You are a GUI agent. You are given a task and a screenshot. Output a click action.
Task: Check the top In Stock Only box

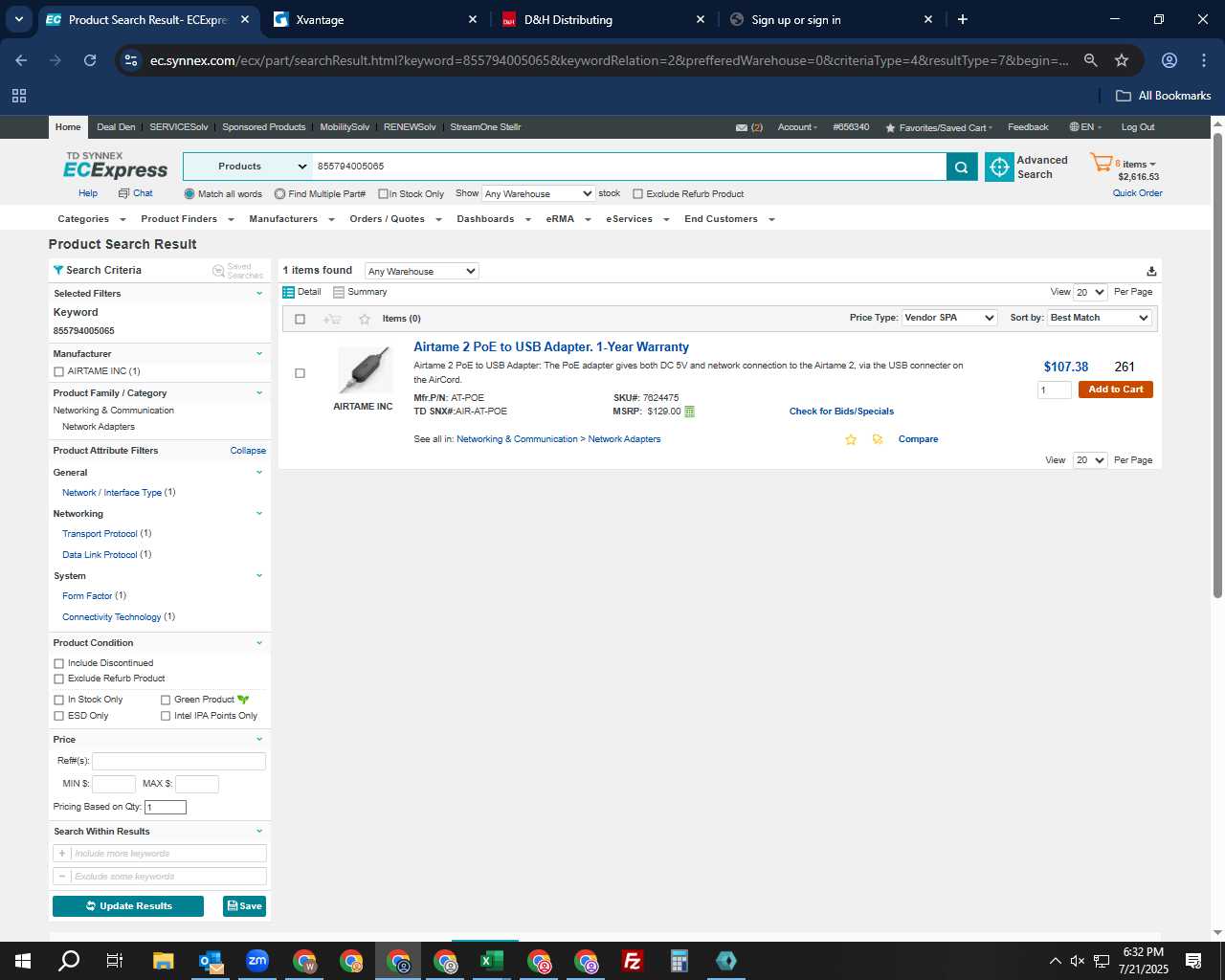click(x=383, y=194)
